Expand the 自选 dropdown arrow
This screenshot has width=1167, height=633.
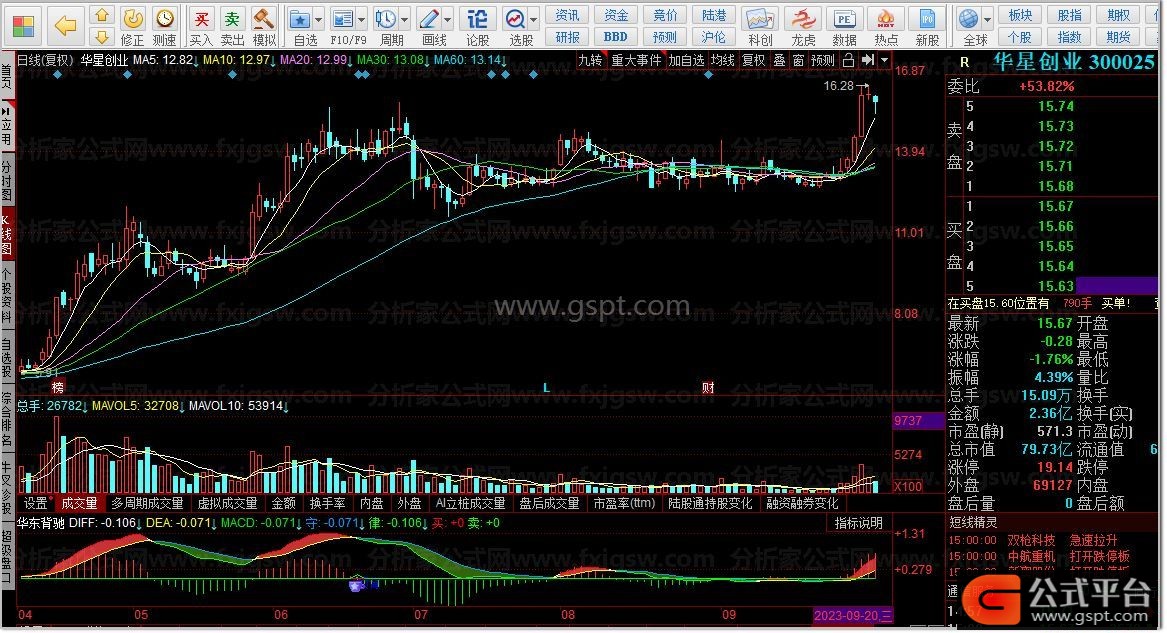319,19
